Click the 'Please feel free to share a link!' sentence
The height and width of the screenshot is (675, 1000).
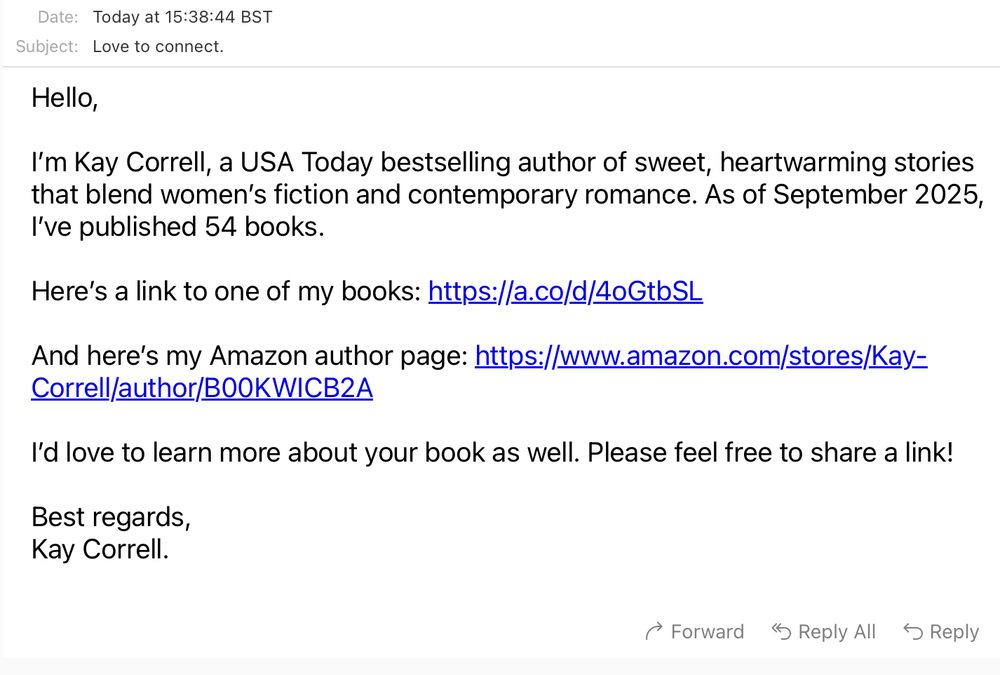pyautogui.click(x=770, y=452)
